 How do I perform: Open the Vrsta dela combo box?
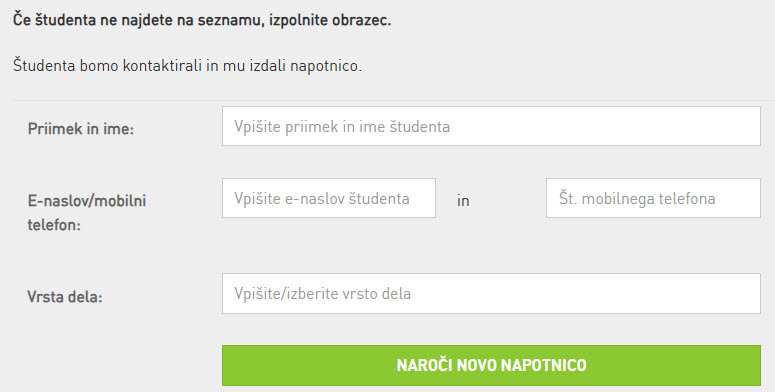click(491, 294)
